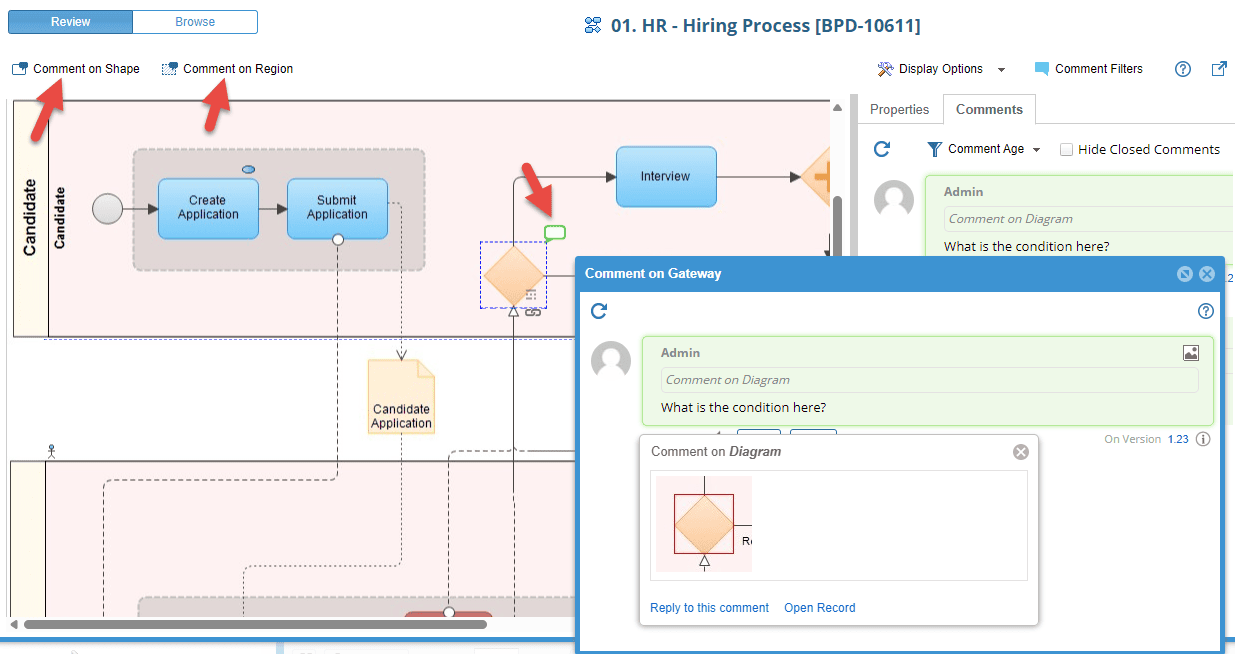This screenshot has width=1235, height=654.
Task: Click the Open Record link
Action: [x=819, y=608]
